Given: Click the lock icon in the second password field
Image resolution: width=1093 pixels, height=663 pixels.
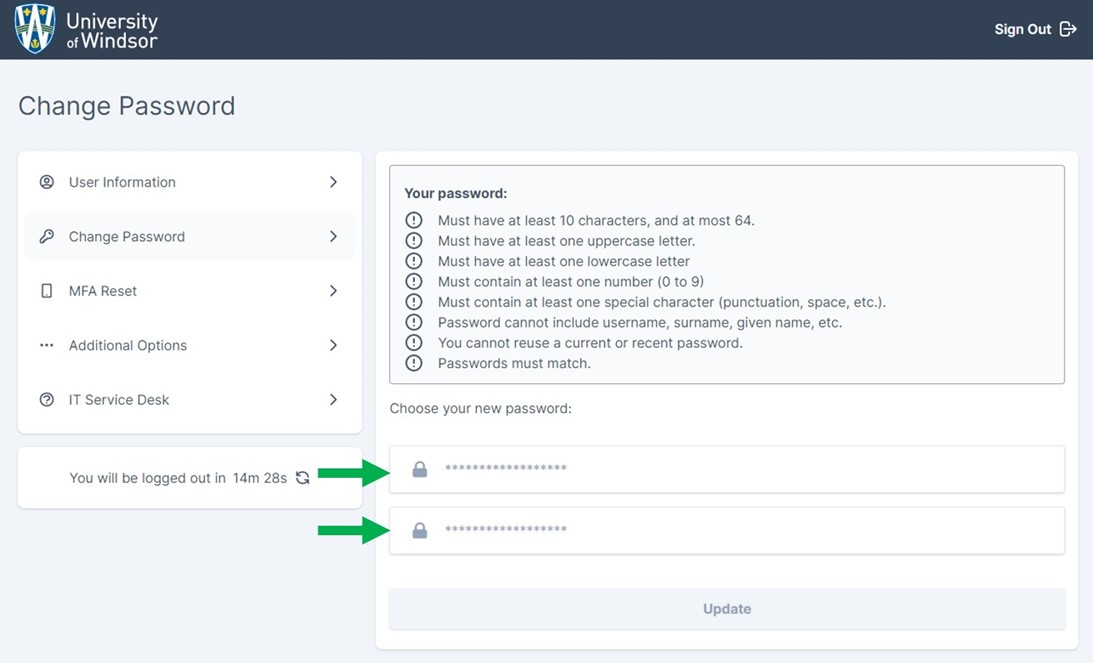Looking at the screenshot, I should [x=419, y=530].
